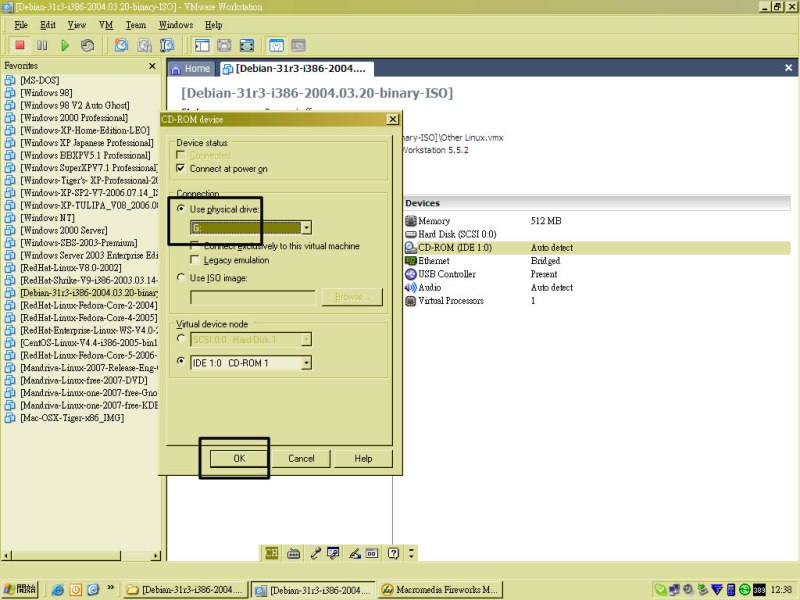
Task: Select Use ISO image radio button
Action: [x=181, y=278]
